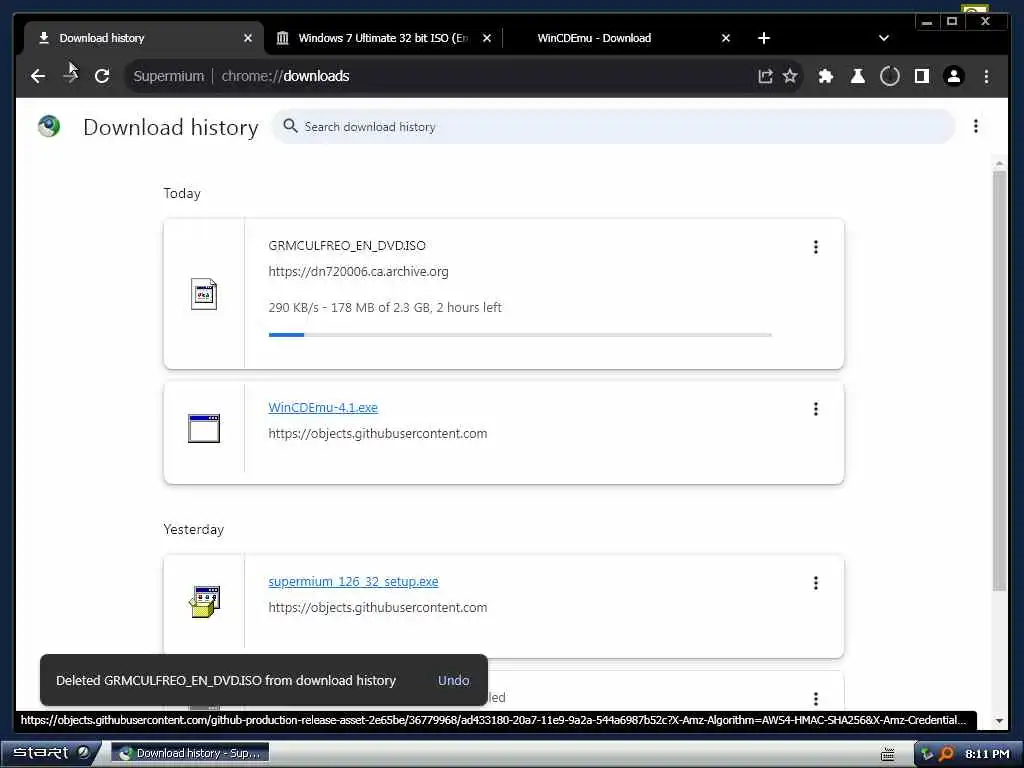
Task: Undo deletion of GRMCULFREO_EN_DVD.ISO
Action: (453, 680)
